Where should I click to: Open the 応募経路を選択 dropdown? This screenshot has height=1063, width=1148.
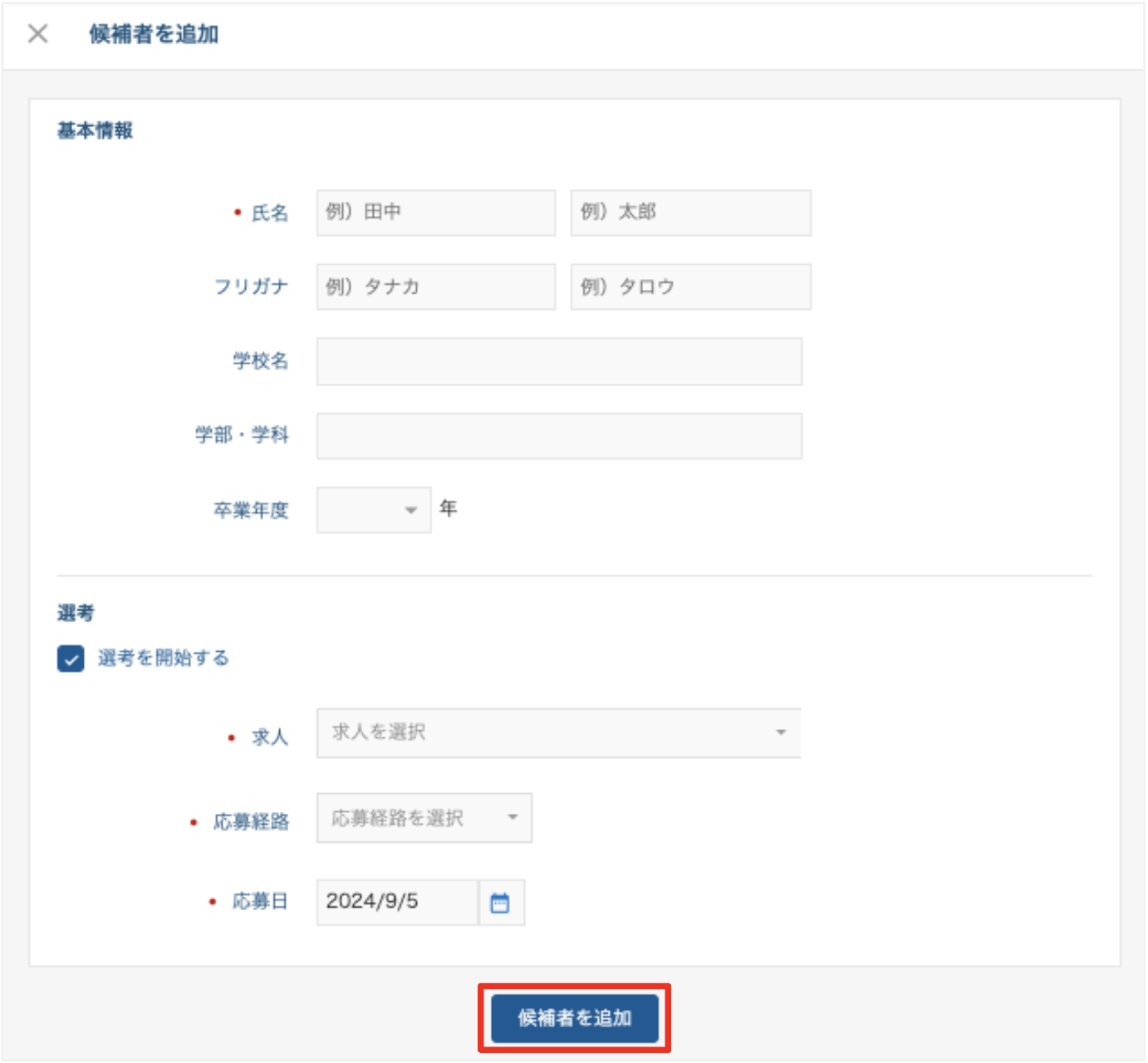(x=424, y=818)
